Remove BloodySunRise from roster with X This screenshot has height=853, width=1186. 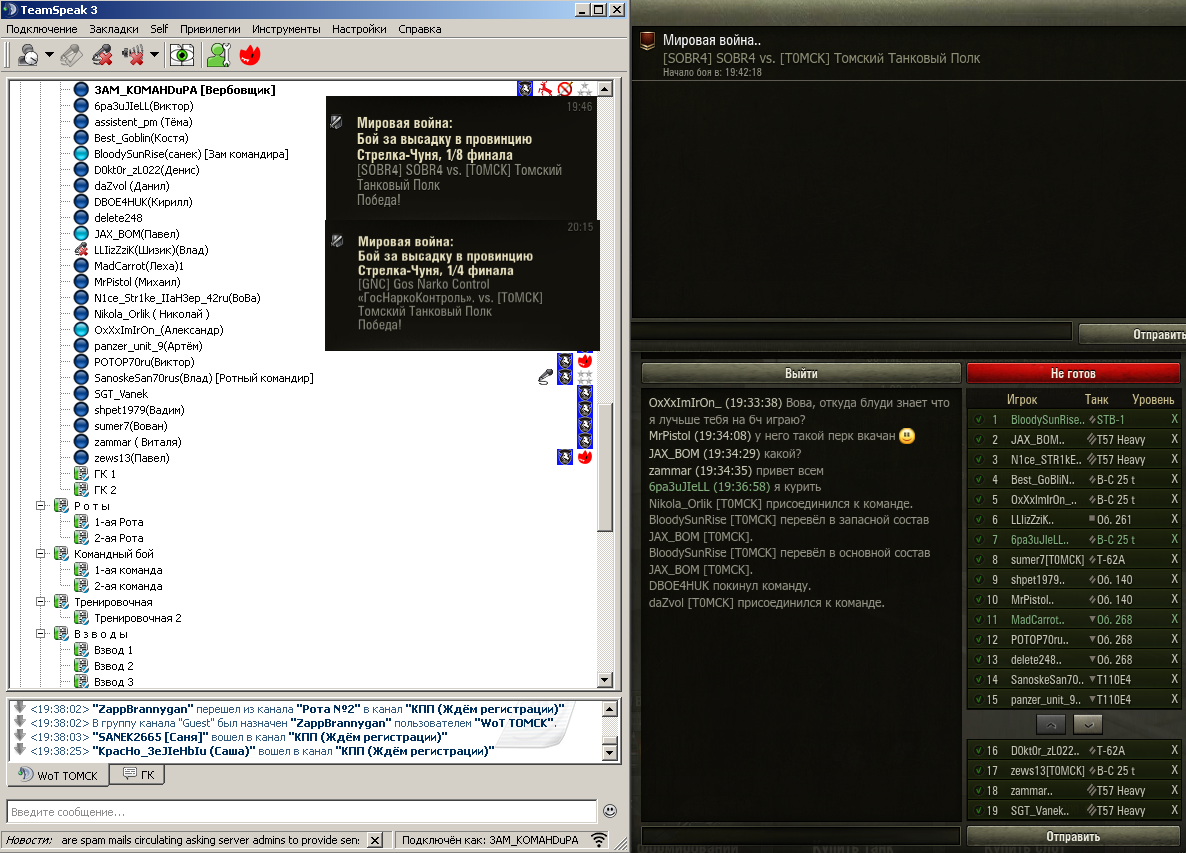click(1175, 420)
